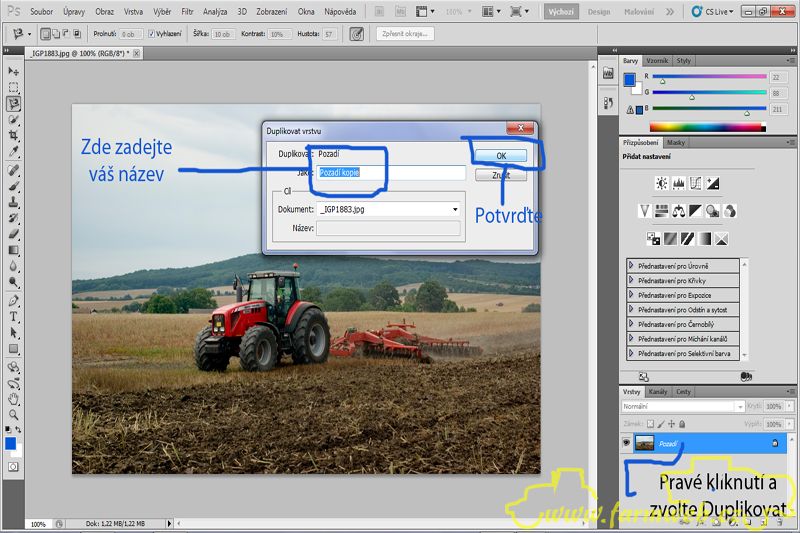
Task: Click OK in Duplikovat vrstvu dialog
Action: point(501,156)
